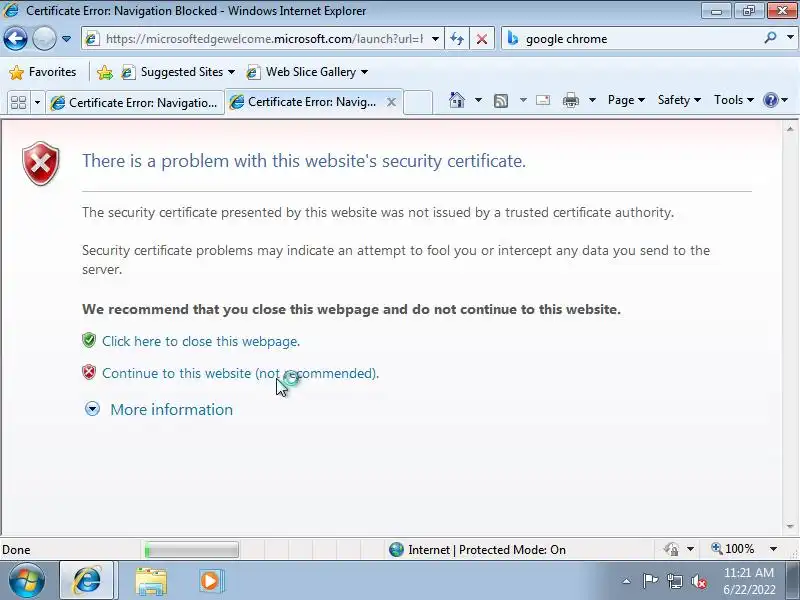The width and height of the screenshot is (800, 600).
Task: Open the Web Slice Gallery link
Action: 307,72
